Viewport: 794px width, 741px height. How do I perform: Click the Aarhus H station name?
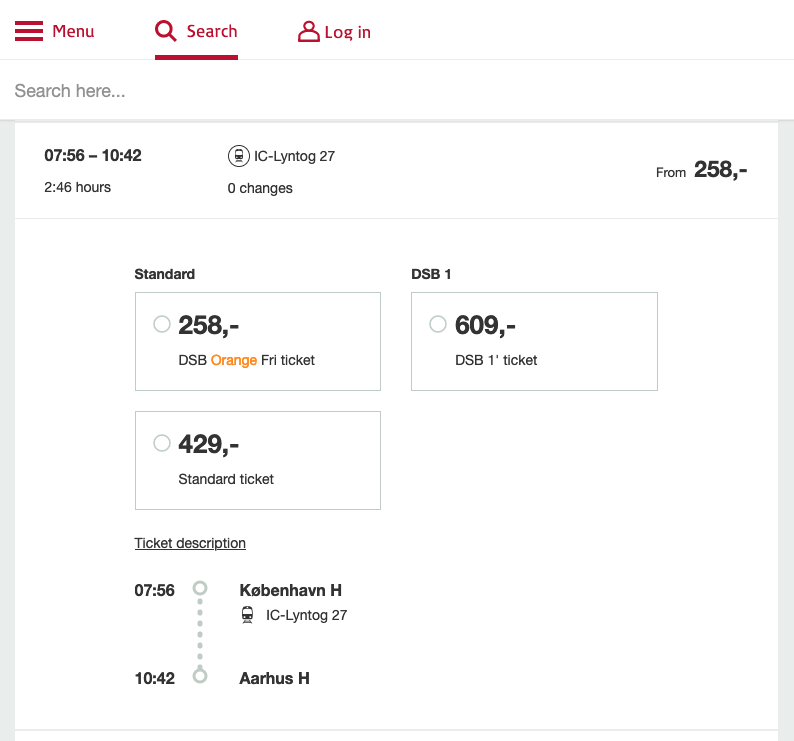point(274,678)
